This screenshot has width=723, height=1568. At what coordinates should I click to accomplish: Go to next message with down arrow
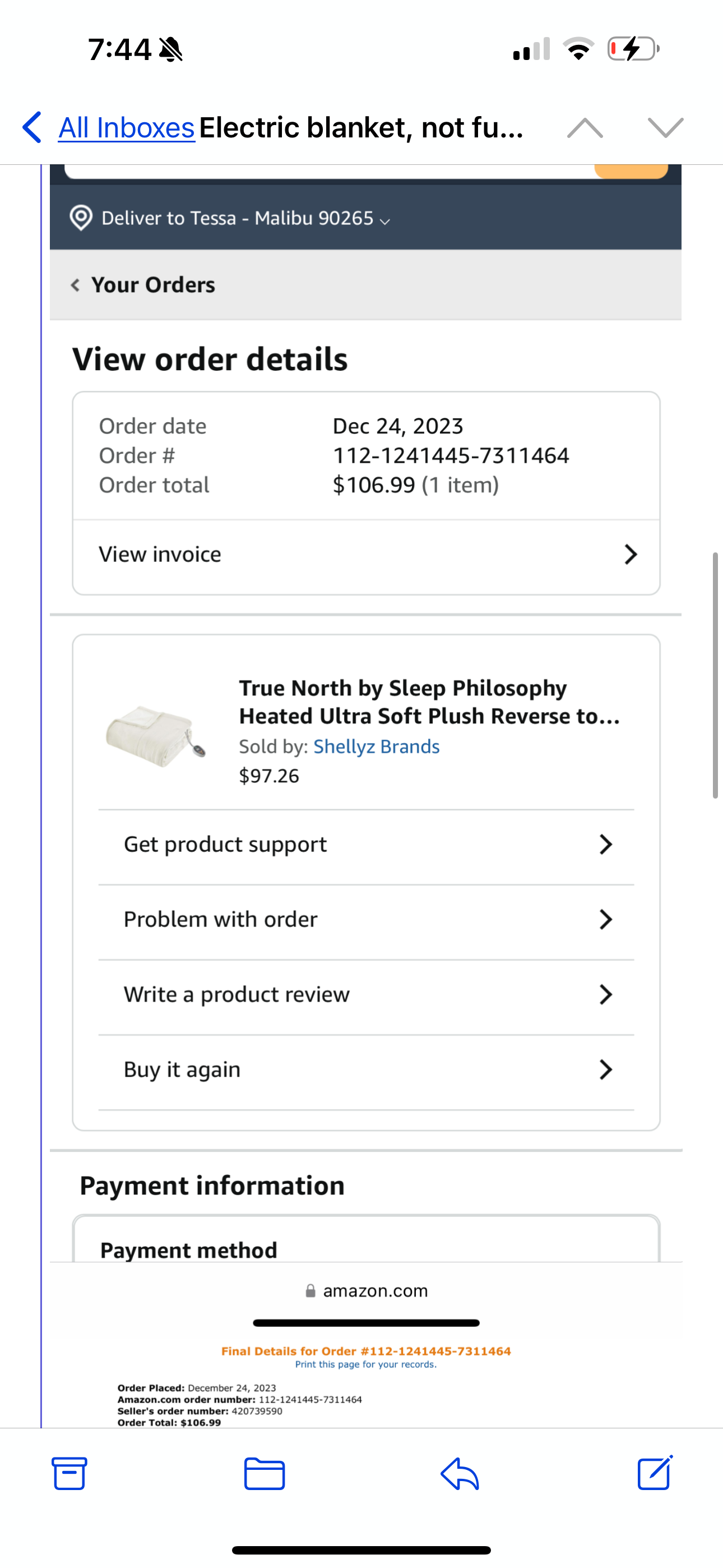coord(666,128)
